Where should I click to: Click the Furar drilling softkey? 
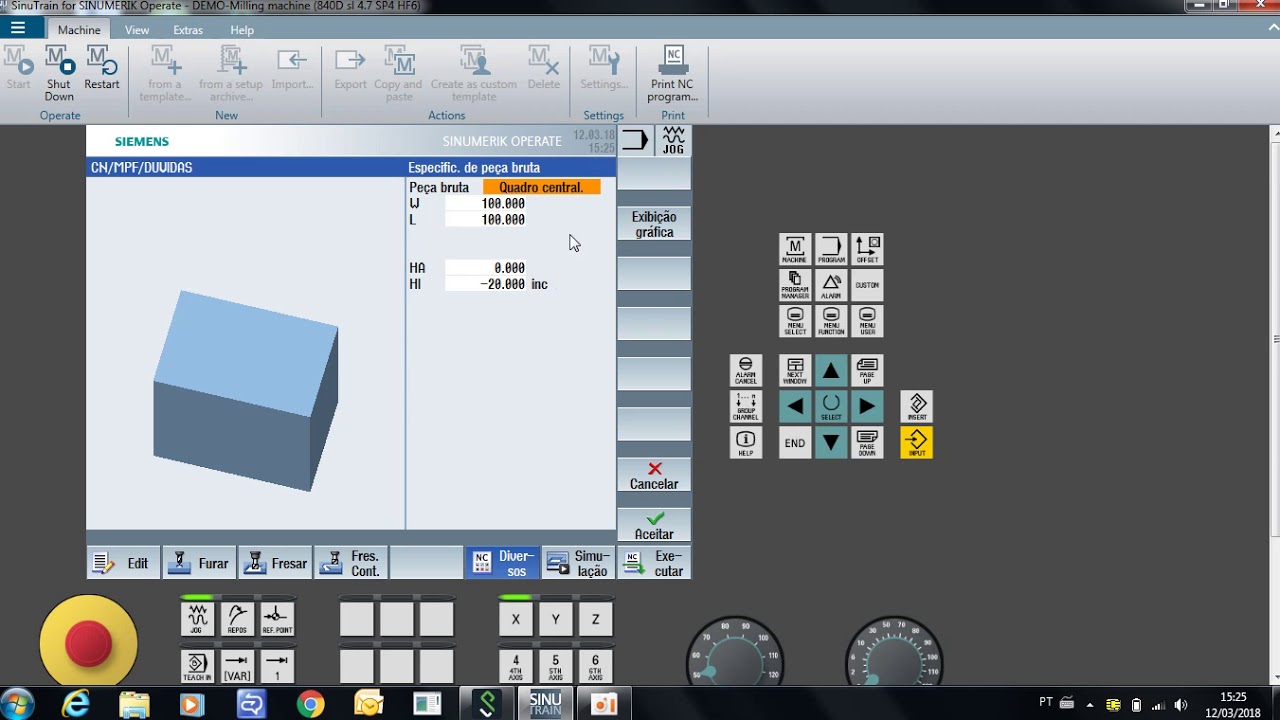coord(200,563)
